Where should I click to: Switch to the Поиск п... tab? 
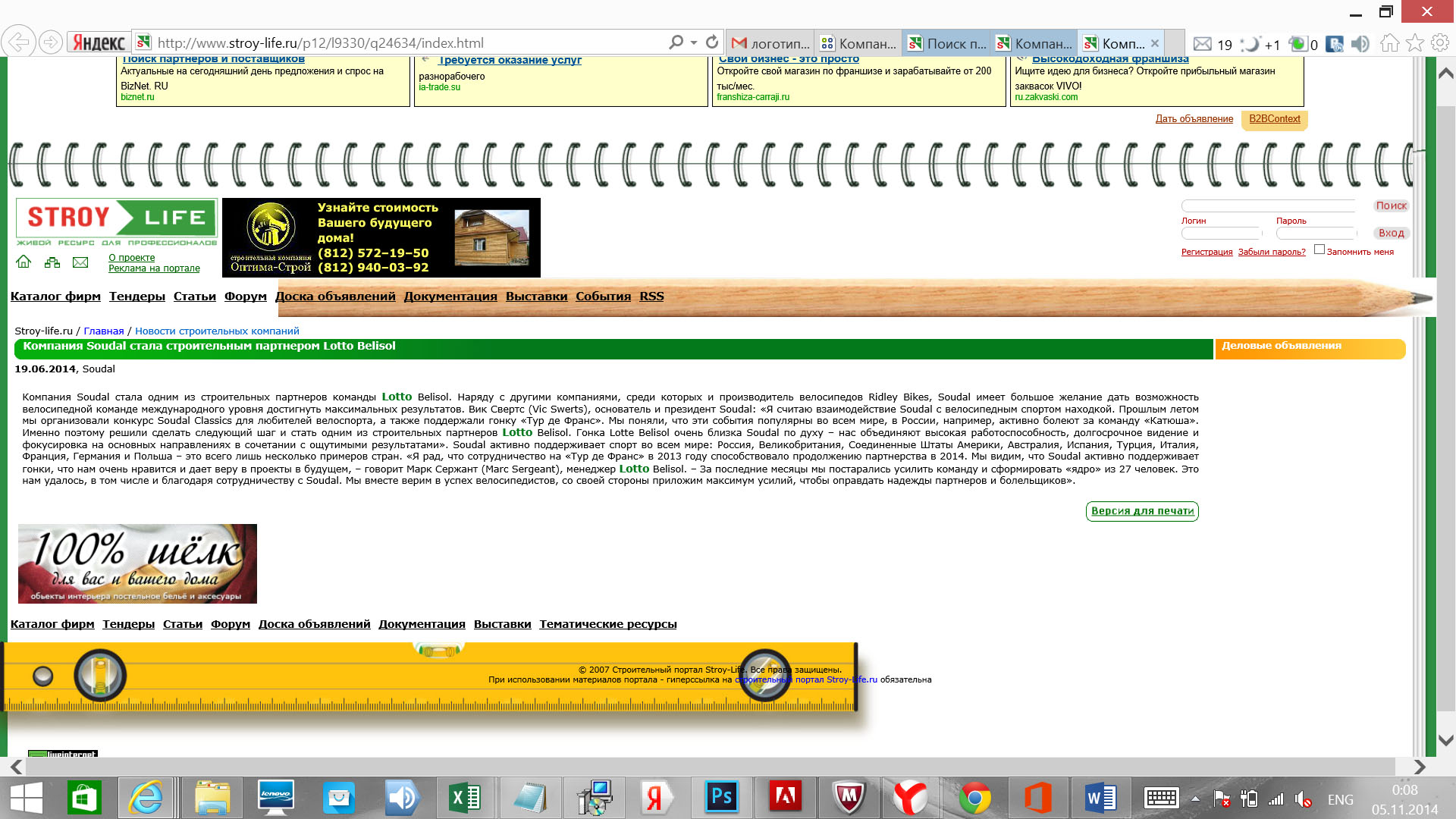pyautogui.click(x=947, y=43)
